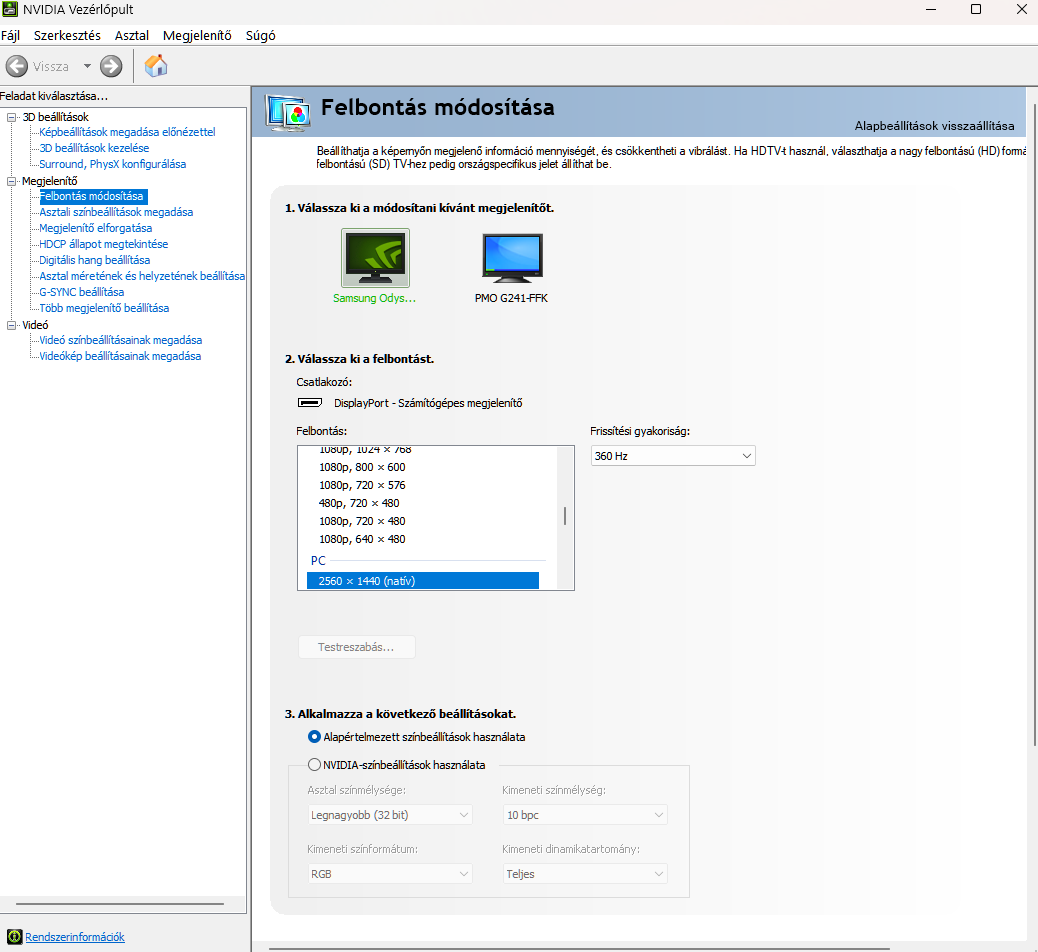The width and height of the screenshot is (1038, 952).
Task: Click the task tree horizontal scrollbar
Action: tap(120, 904)
